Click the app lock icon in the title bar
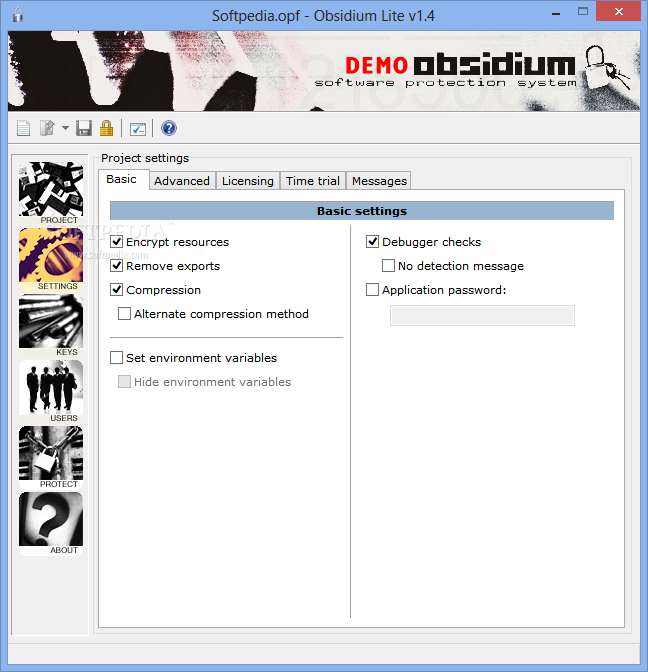 pyautogui.click(x=18, y=15)
